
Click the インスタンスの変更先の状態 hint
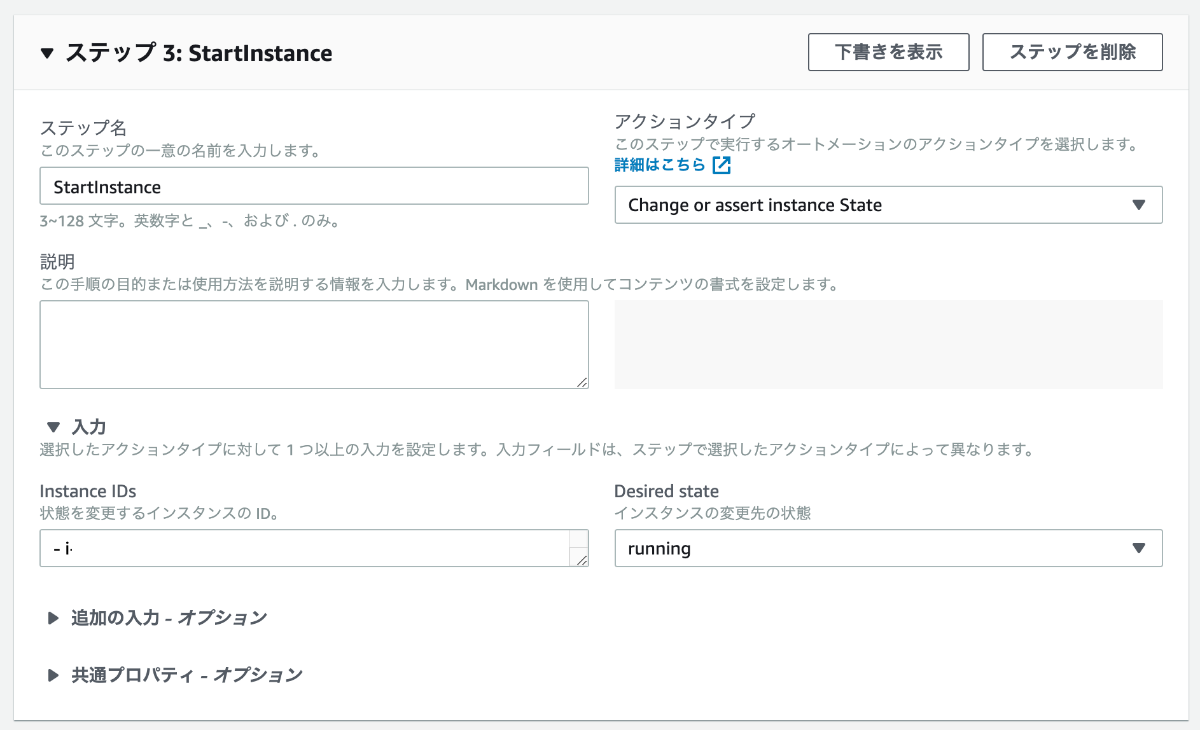[712, 513]
